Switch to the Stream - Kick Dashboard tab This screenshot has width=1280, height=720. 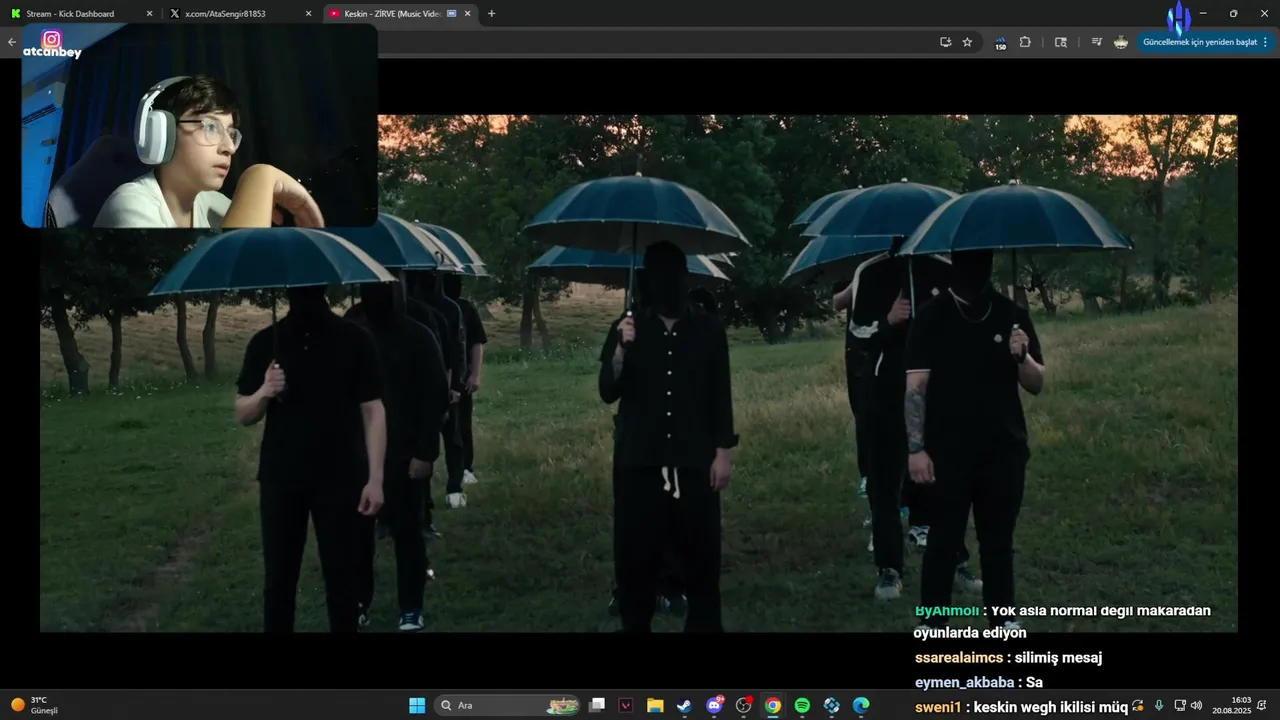(80, 14)
